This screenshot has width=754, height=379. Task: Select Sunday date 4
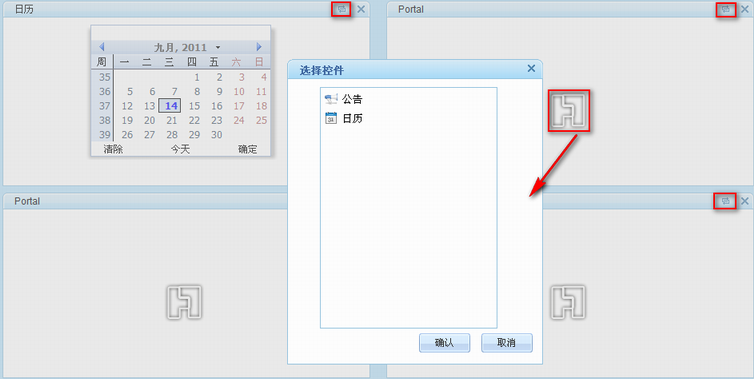coord(264,77)
